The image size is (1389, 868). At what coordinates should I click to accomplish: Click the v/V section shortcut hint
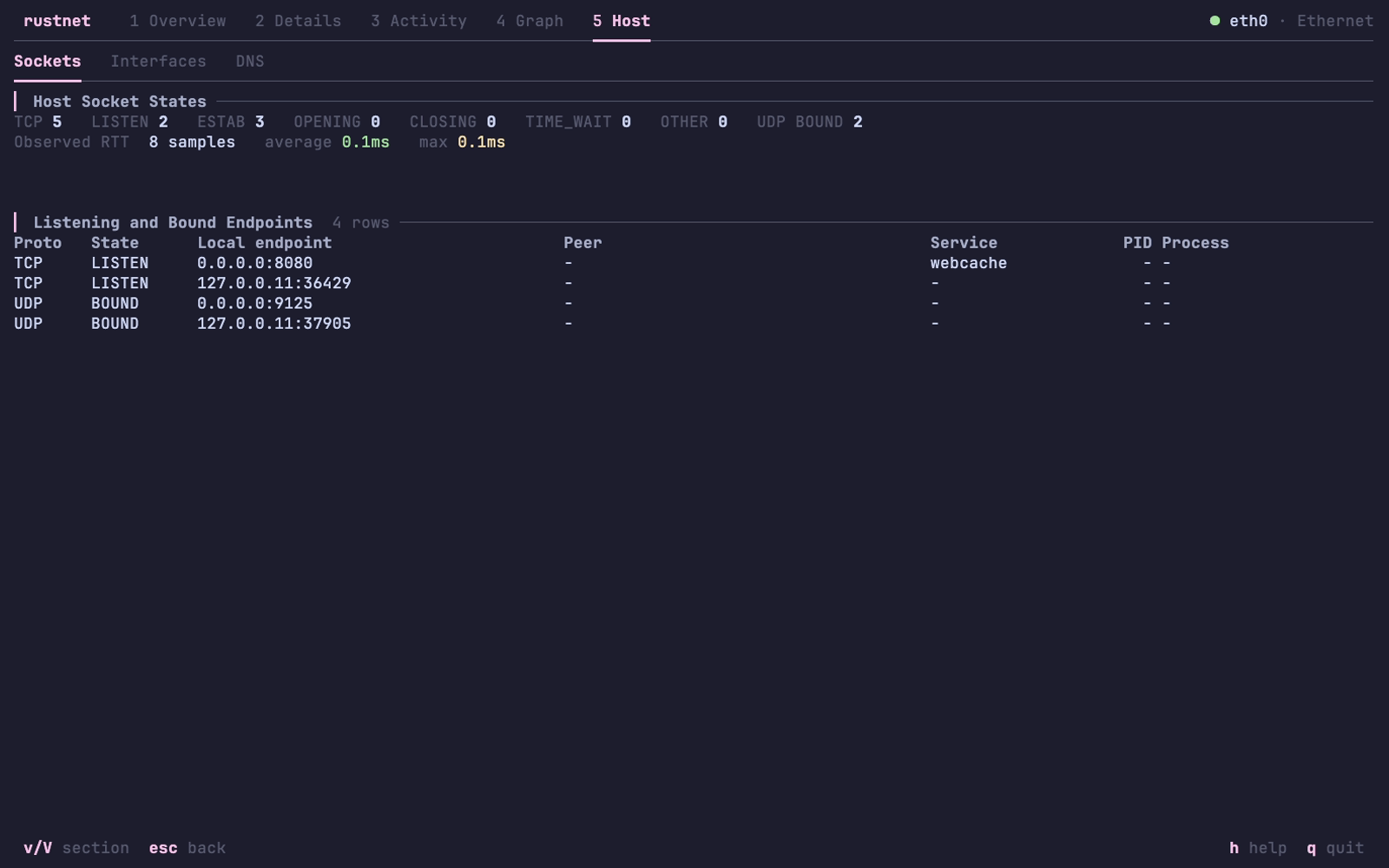pyautogui.click(x=76, y=848)
